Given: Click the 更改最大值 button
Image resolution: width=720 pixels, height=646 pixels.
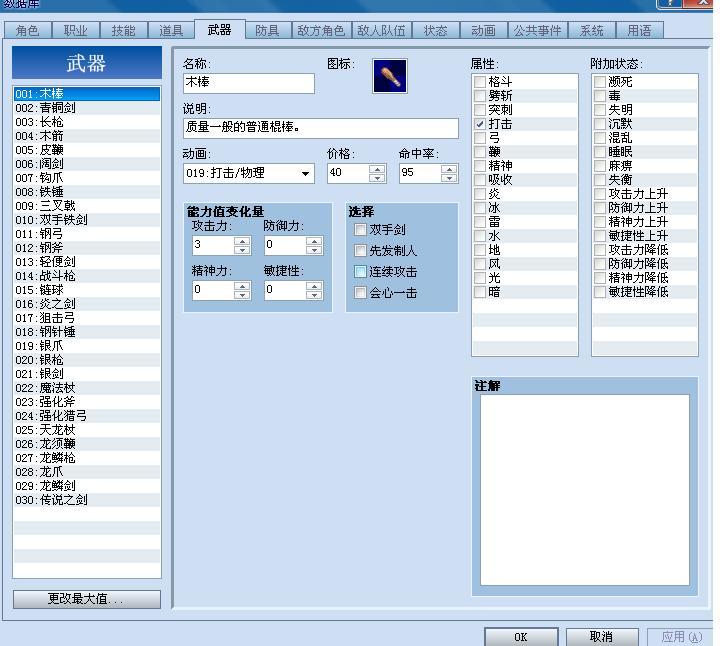Looking at the screenshot, I should pos(87,599).
